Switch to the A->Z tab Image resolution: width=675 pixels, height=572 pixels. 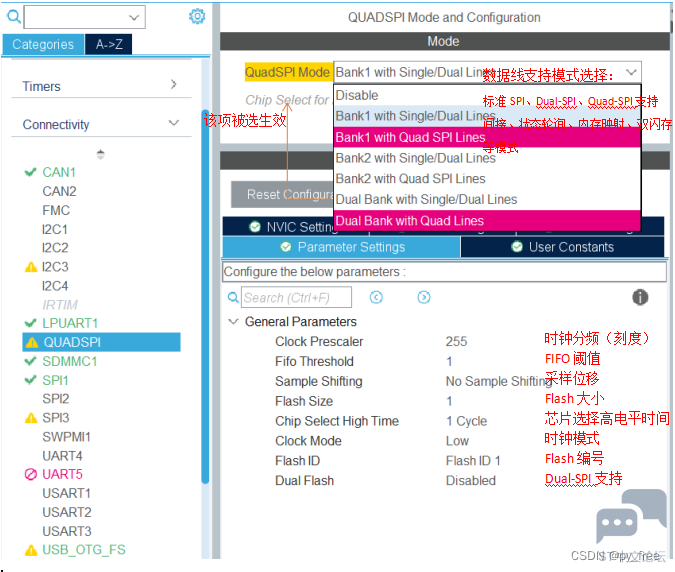[110, 44]
